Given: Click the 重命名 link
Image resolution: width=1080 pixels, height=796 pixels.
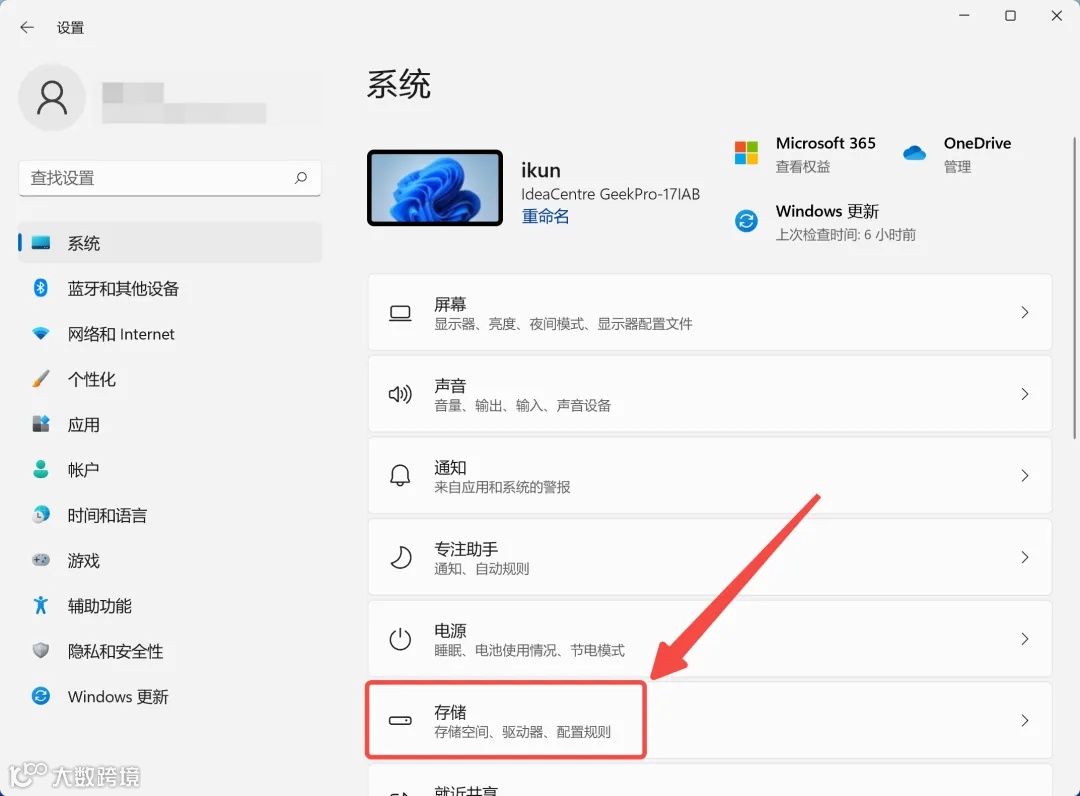Looking at the screenshot, I should pyautogui.click(x=545, y=216).
